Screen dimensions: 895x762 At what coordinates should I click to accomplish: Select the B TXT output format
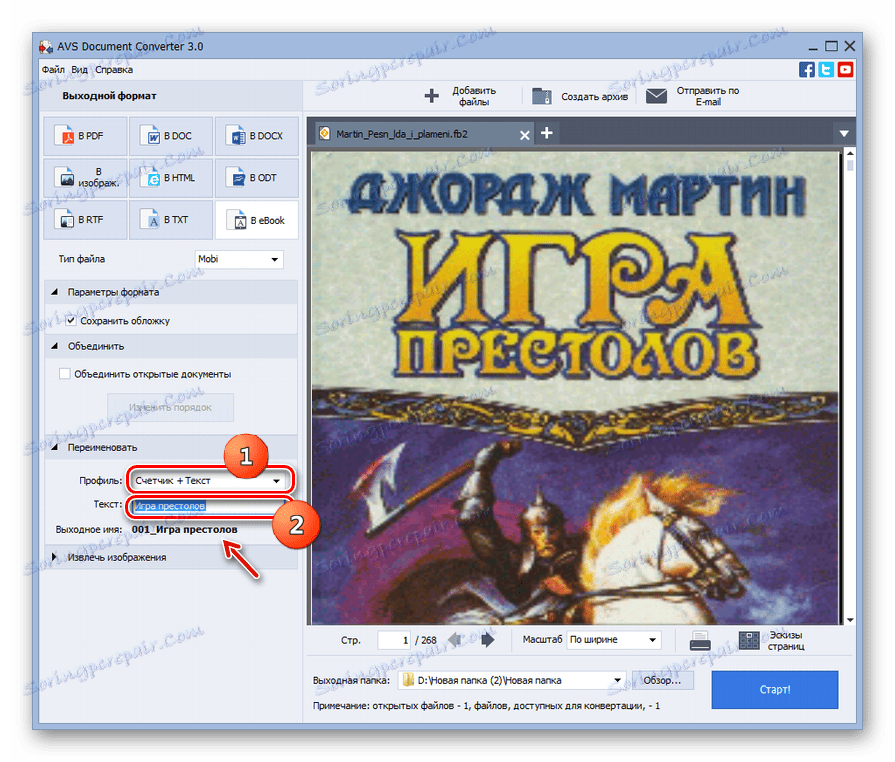tap(171, 220)
